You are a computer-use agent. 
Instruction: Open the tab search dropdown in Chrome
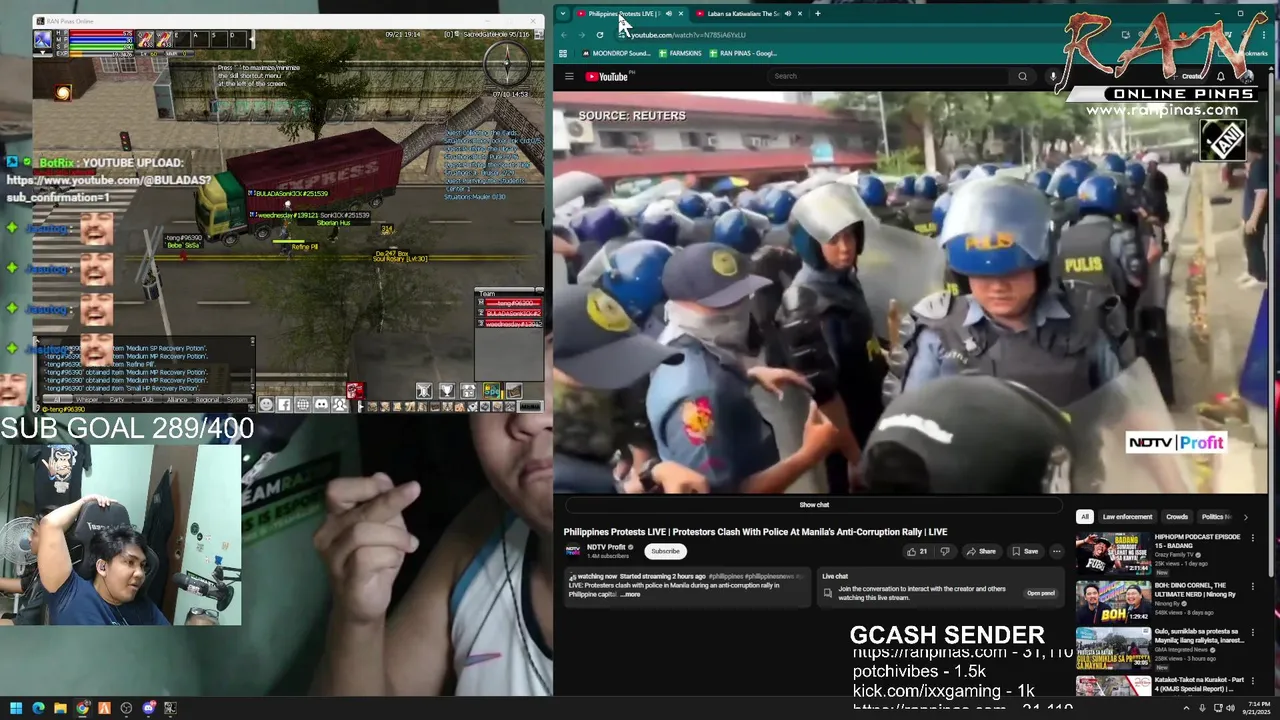[x=563, y=14]
